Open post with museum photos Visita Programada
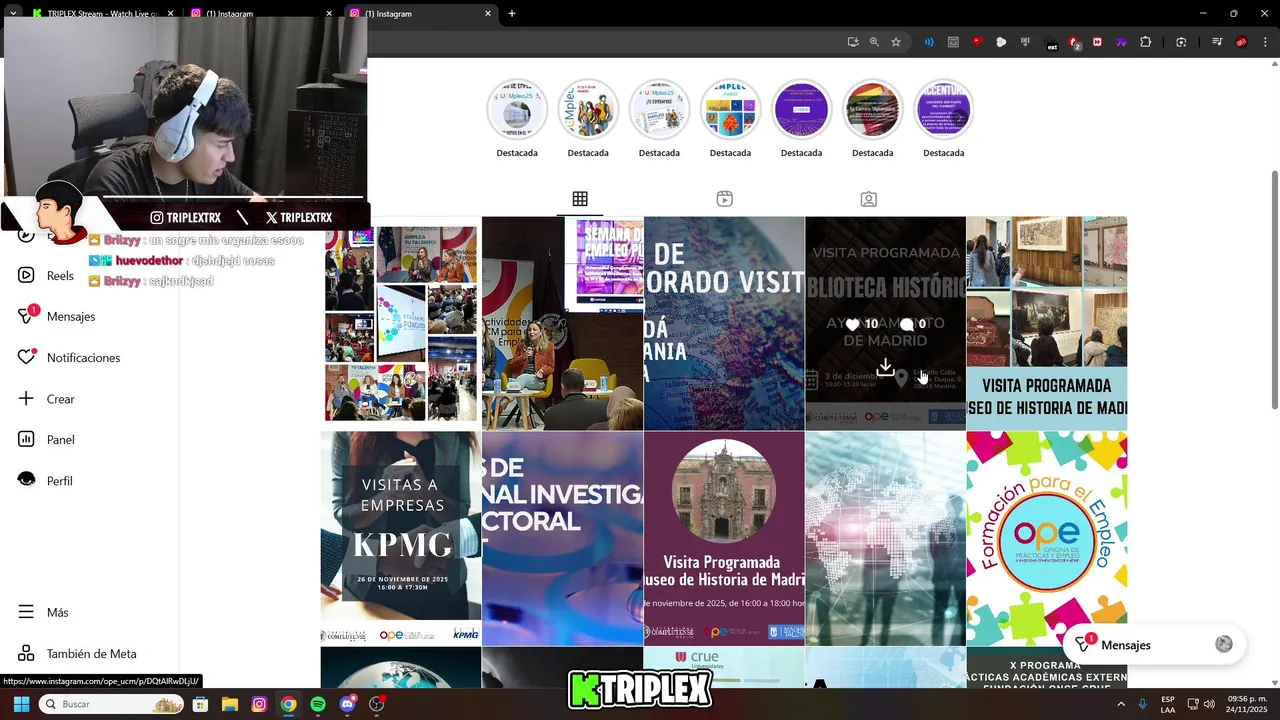This screenshot has width=1280, height=720. 1046,323
